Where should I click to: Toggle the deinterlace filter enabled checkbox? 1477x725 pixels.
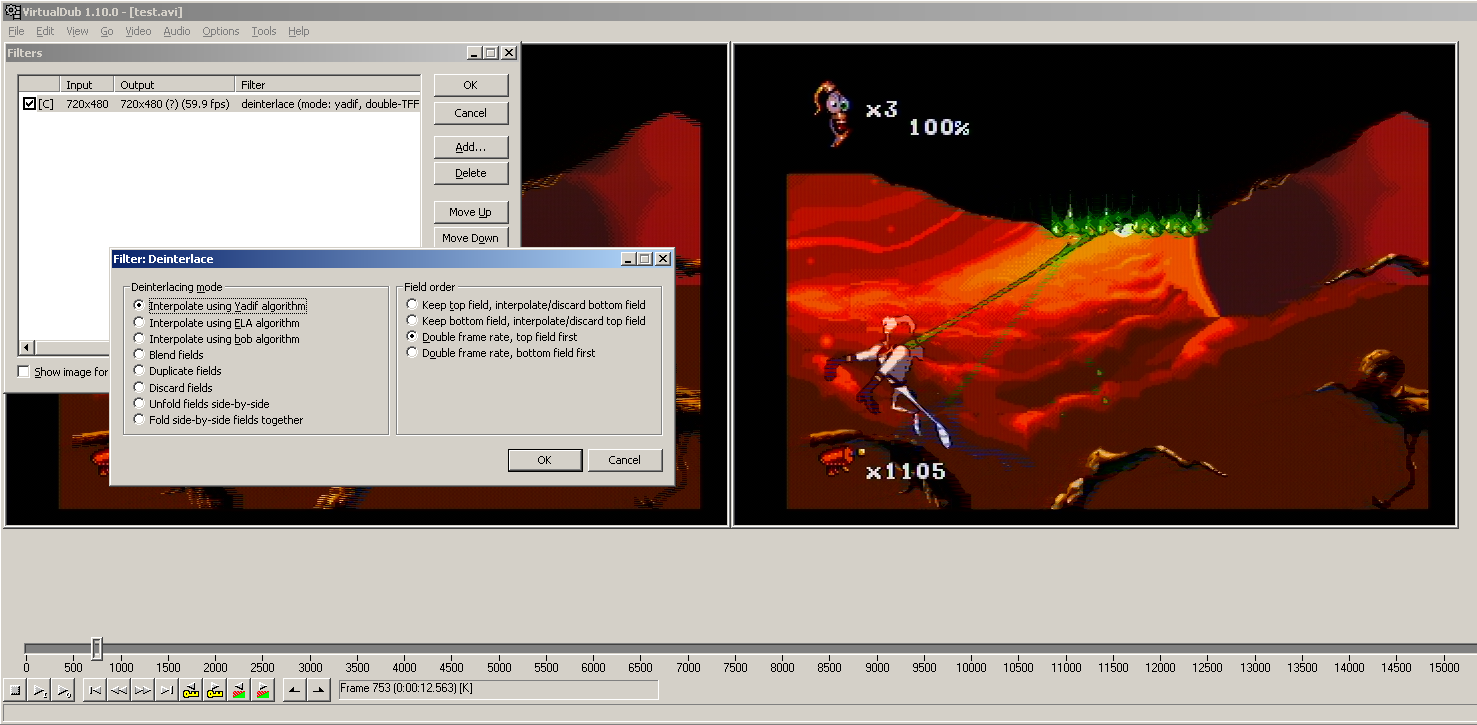pyautogui.click(x=30, y=104)
